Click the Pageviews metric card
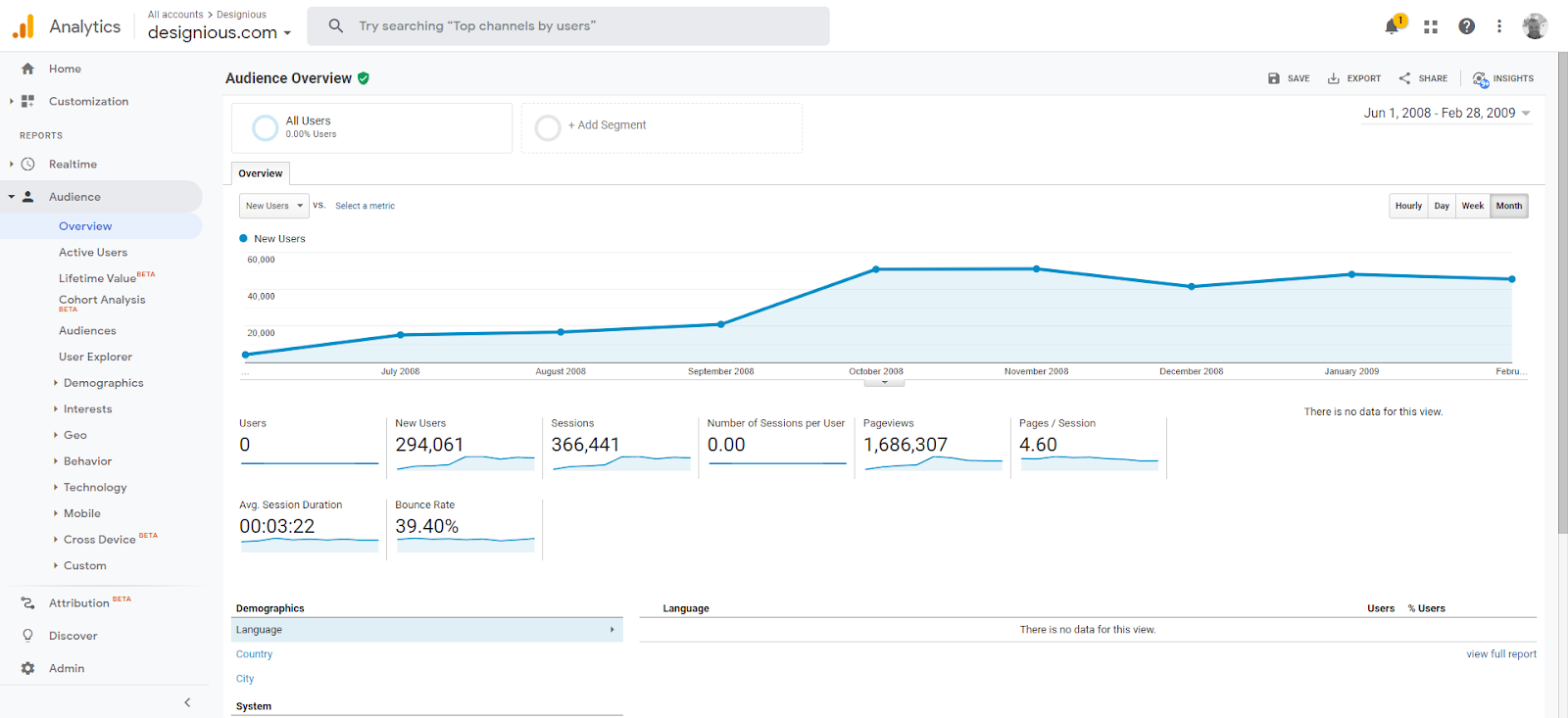1568x718 pixels. pyautogui.click(x=932, y=448)
